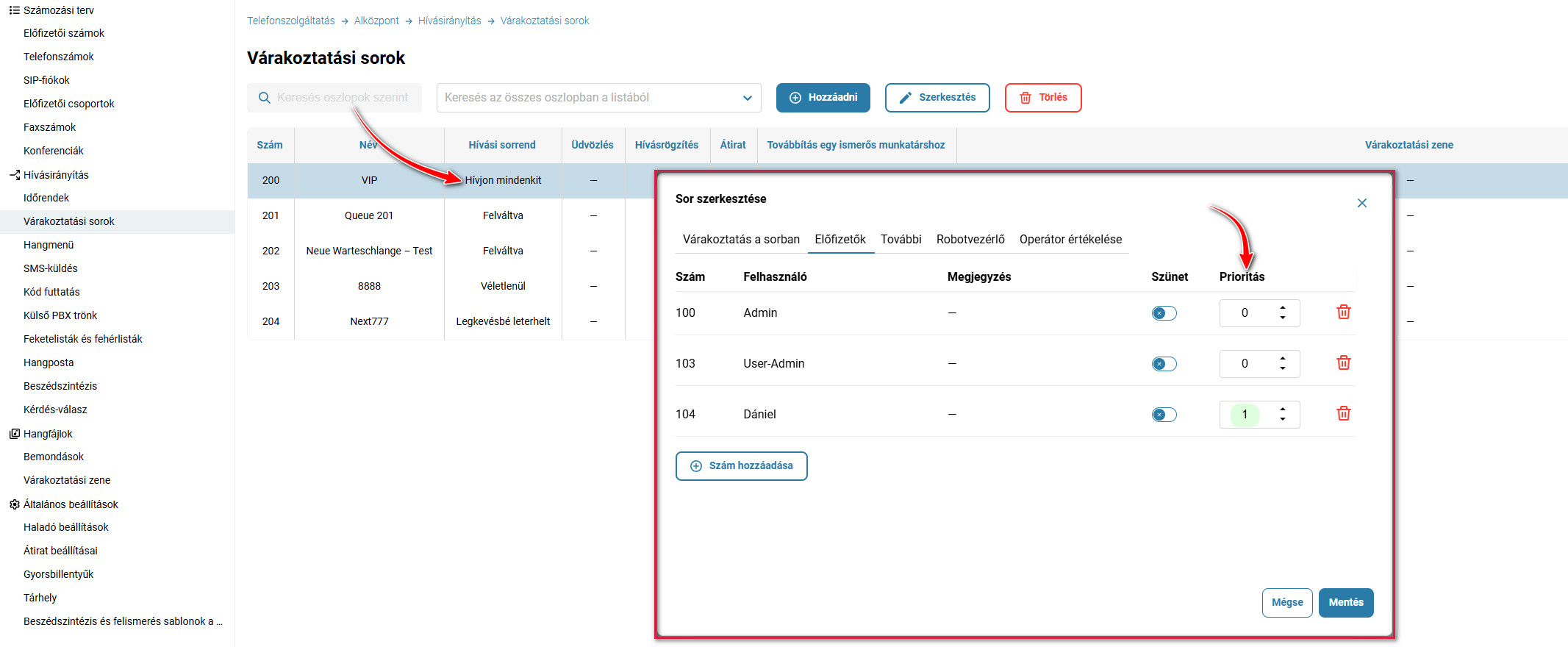The image size is (1568, 647).
Task: Switch to További tab
Action: point(901,240)
